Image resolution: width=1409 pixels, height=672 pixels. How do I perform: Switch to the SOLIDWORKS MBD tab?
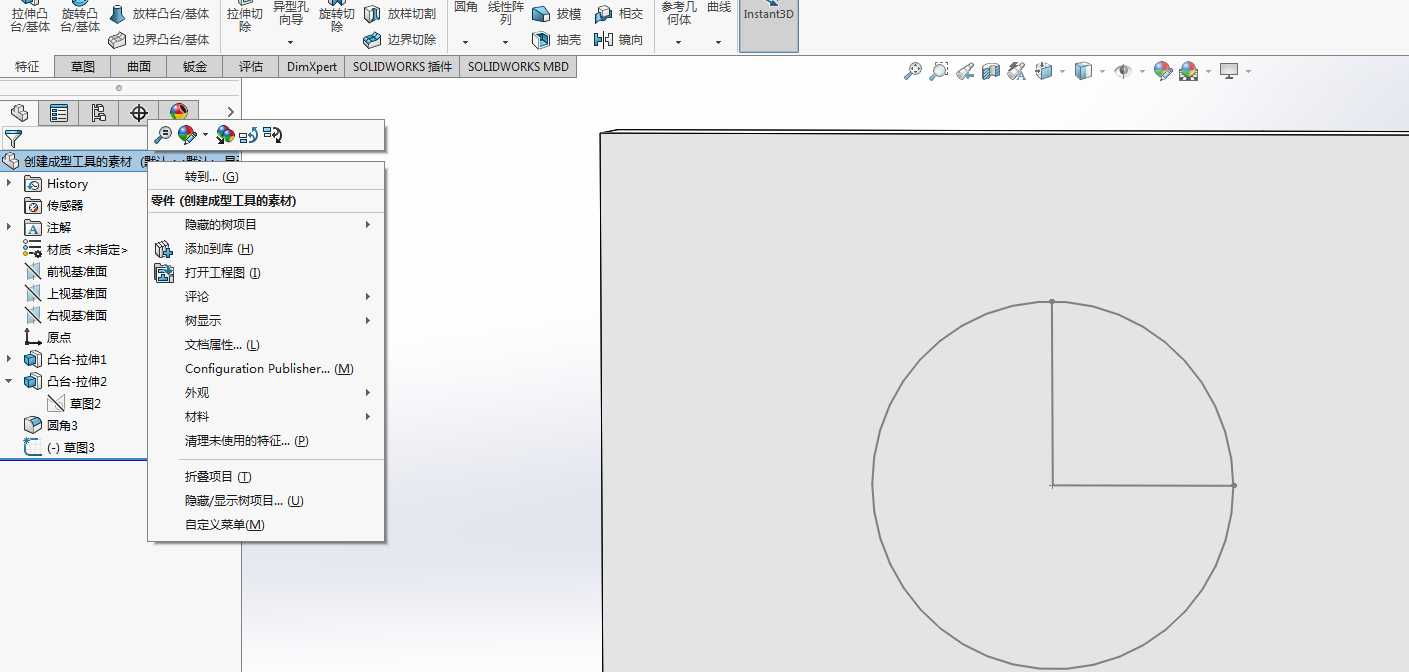tap(518, 67)
